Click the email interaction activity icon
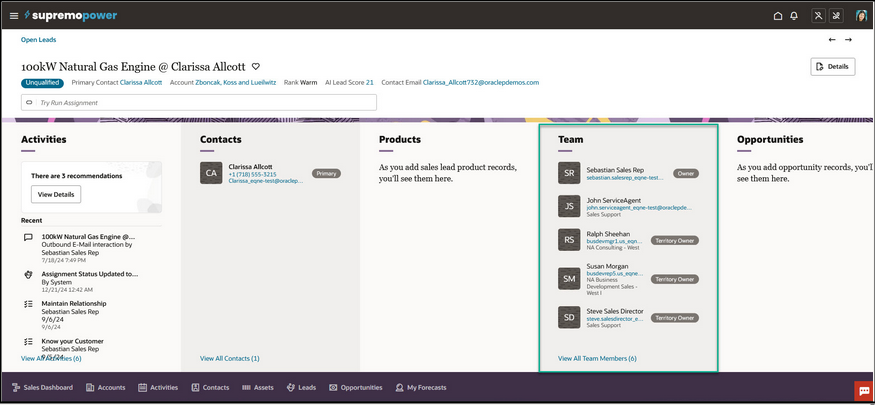Viewport: 875px width, 405px height. [28, 237]
